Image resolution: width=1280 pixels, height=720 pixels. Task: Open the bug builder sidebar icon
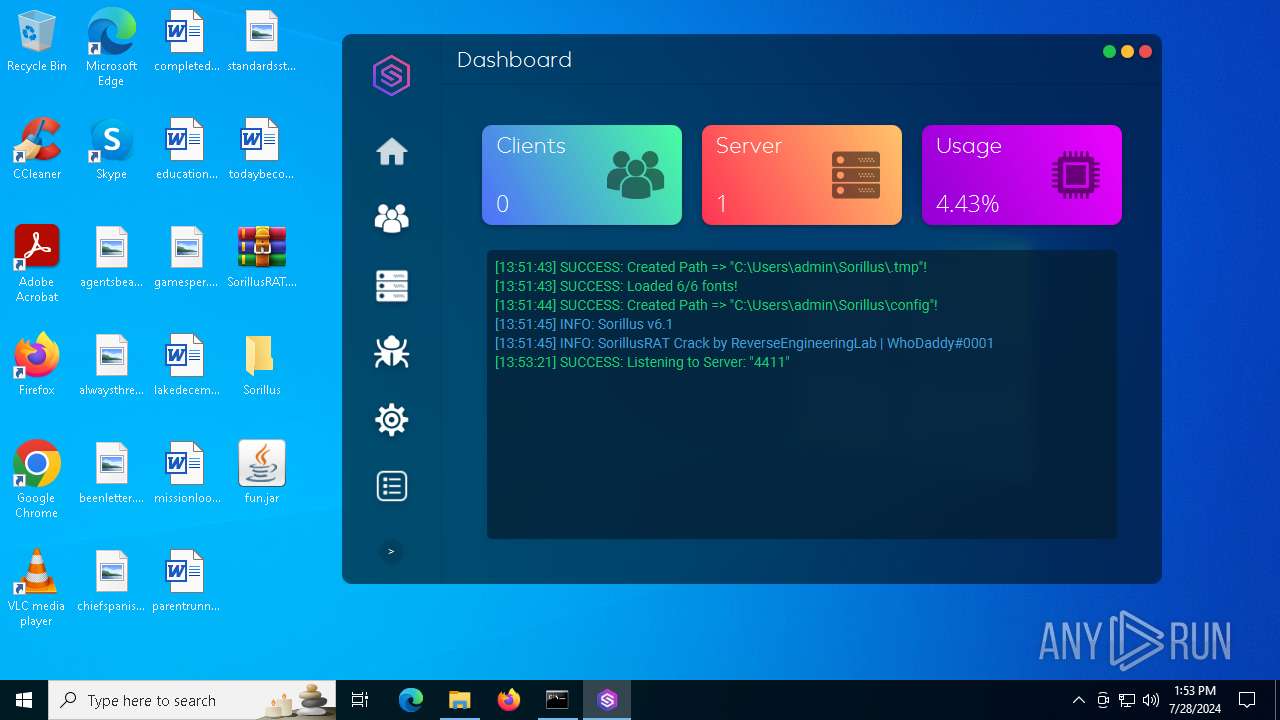(391, 352)
